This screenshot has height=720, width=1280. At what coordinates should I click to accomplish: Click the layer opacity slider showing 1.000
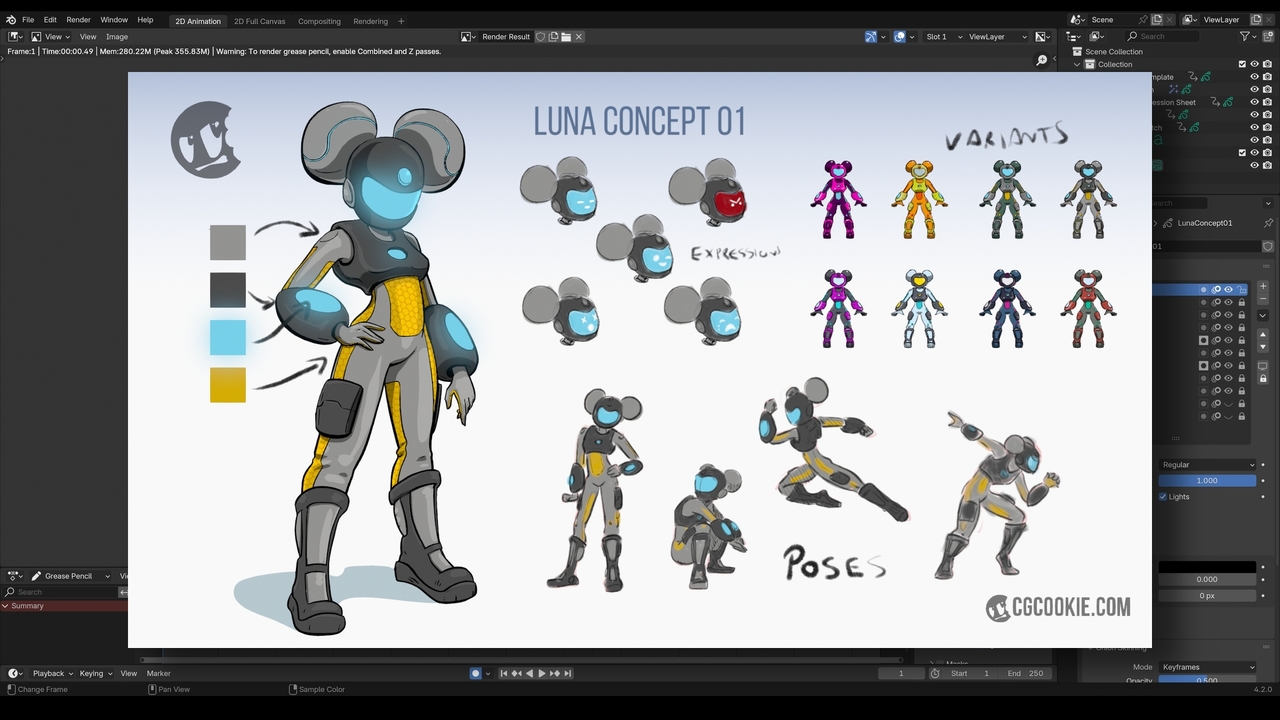pos(1207,481)
